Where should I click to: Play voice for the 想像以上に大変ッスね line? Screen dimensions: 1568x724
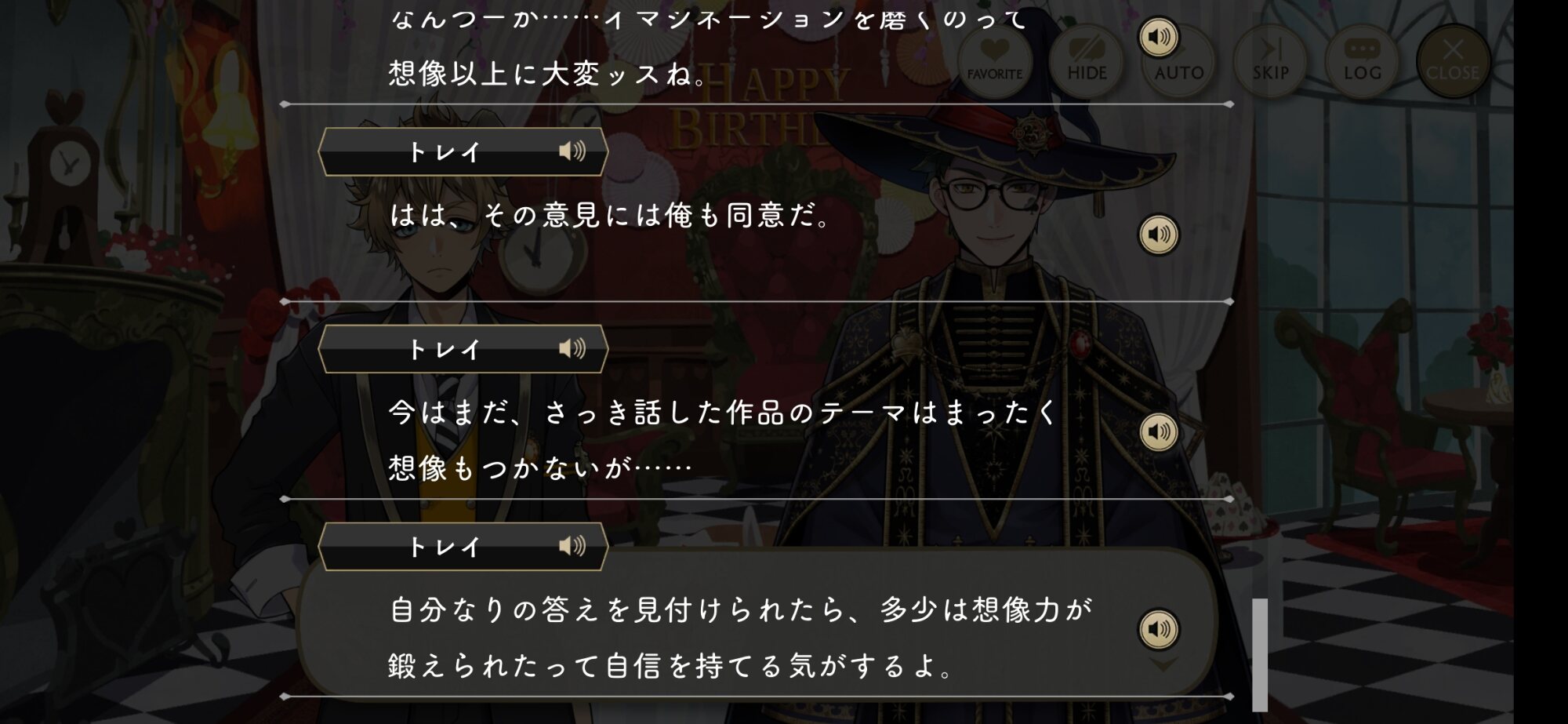point(1159,37)
